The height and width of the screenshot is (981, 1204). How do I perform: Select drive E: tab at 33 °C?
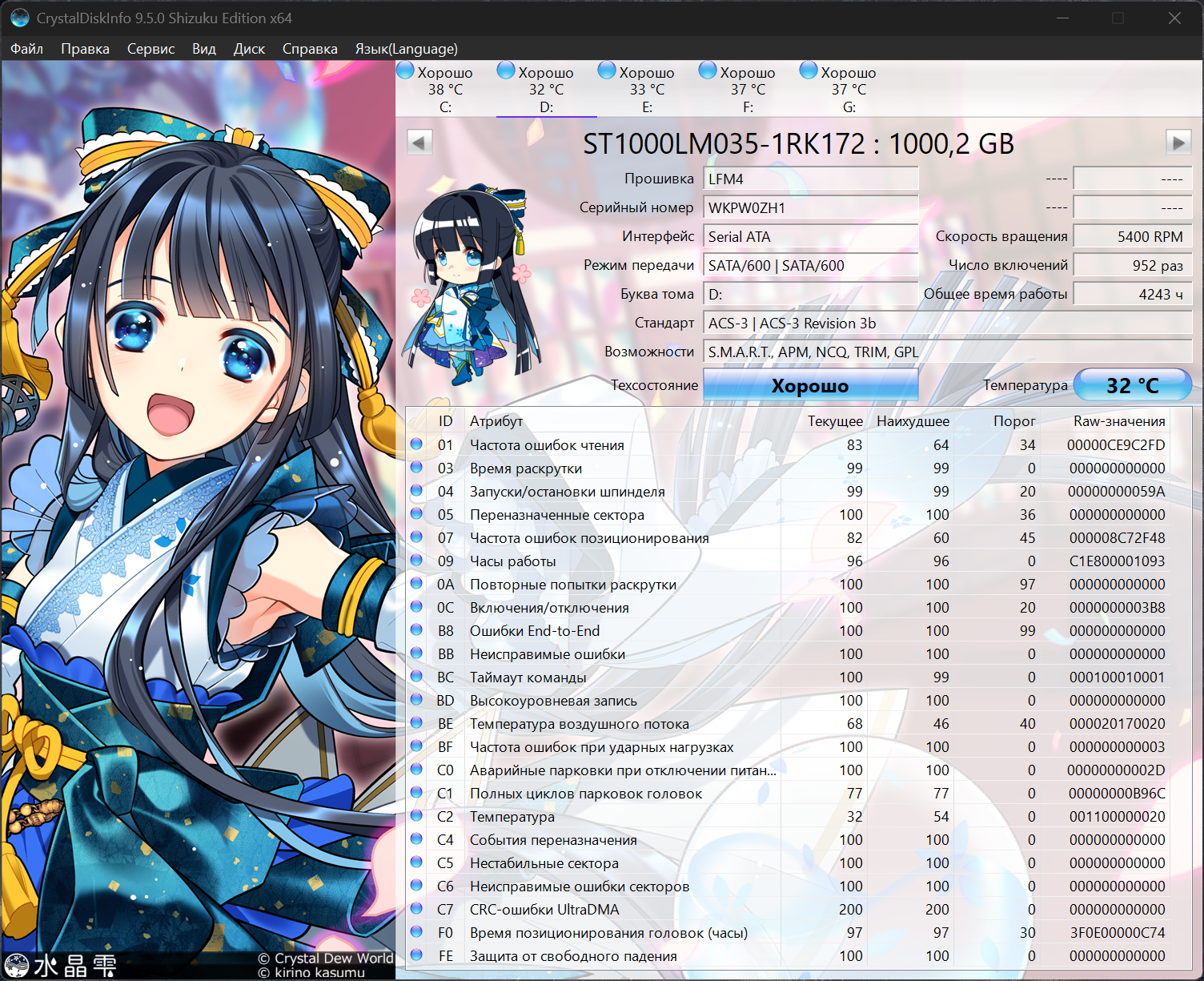coord(647,89)
